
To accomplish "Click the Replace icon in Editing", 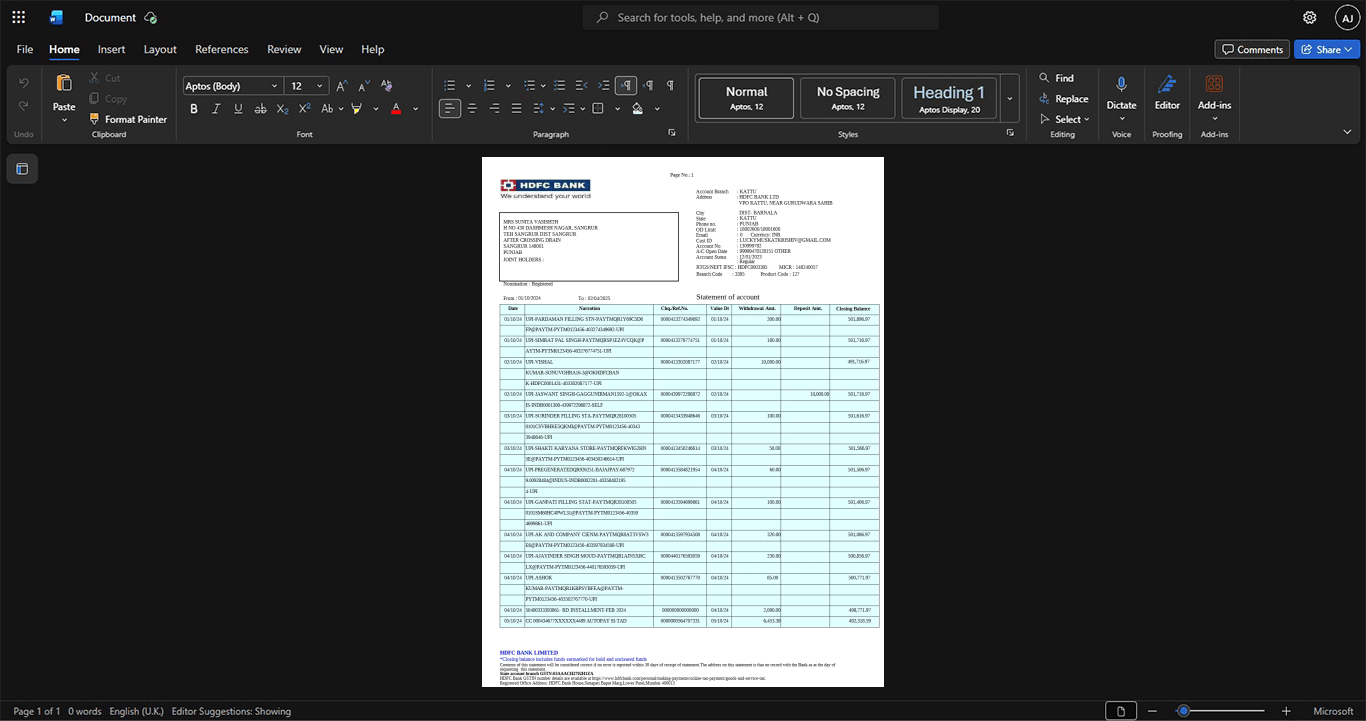I will [x=1044, y=98].
